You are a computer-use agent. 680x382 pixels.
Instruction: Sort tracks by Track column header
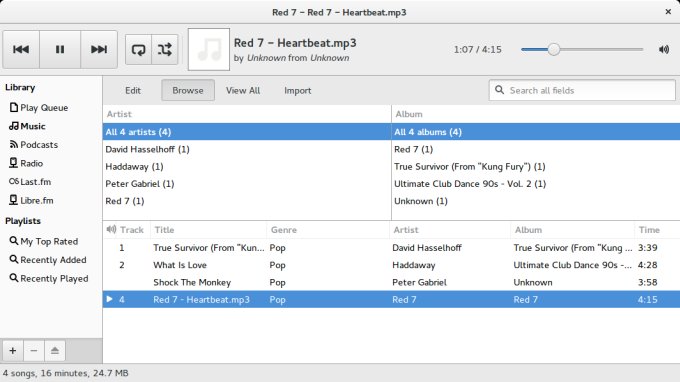(132, 230)
